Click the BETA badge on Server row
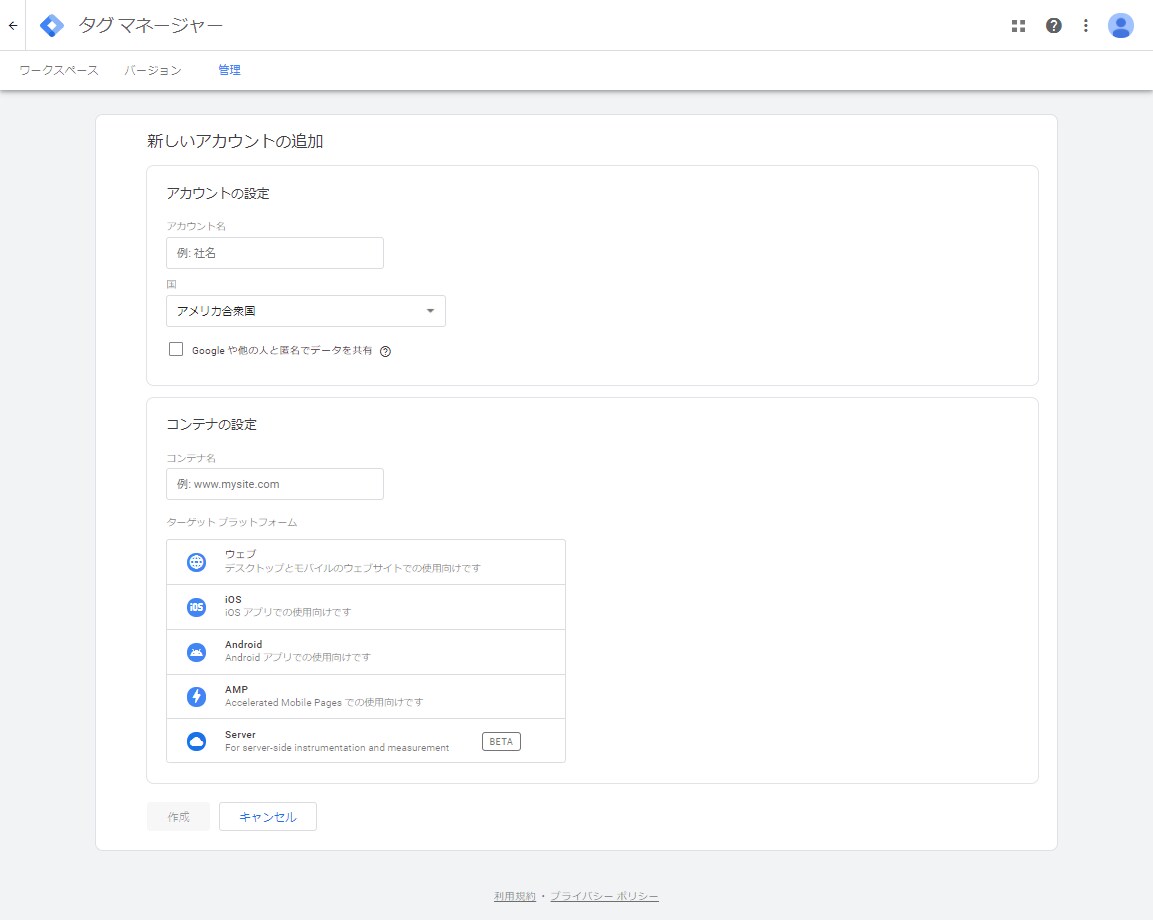The image size is (1153, 920). 501,741
